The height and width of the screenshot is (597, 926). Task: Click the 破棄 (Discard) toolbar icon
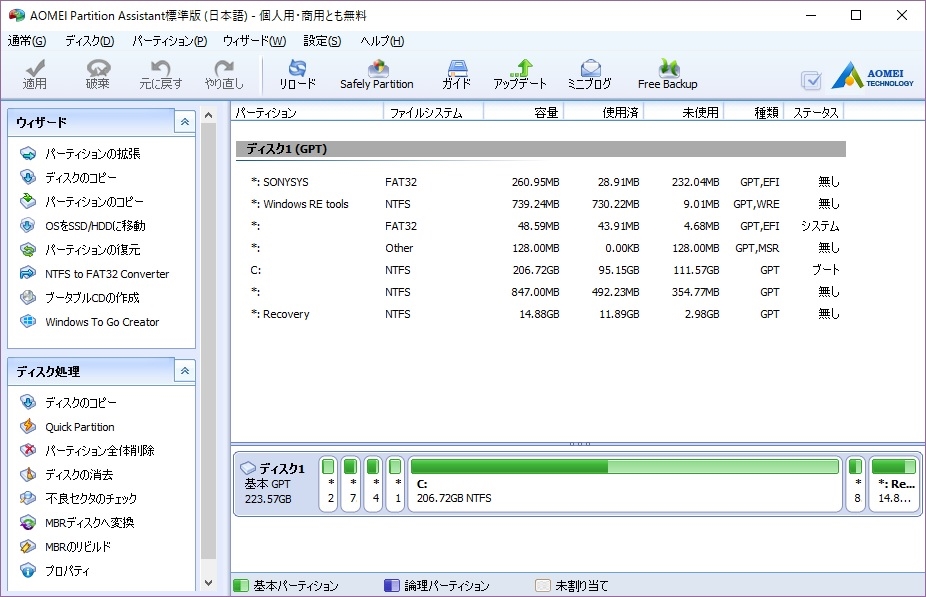(98, 74)
